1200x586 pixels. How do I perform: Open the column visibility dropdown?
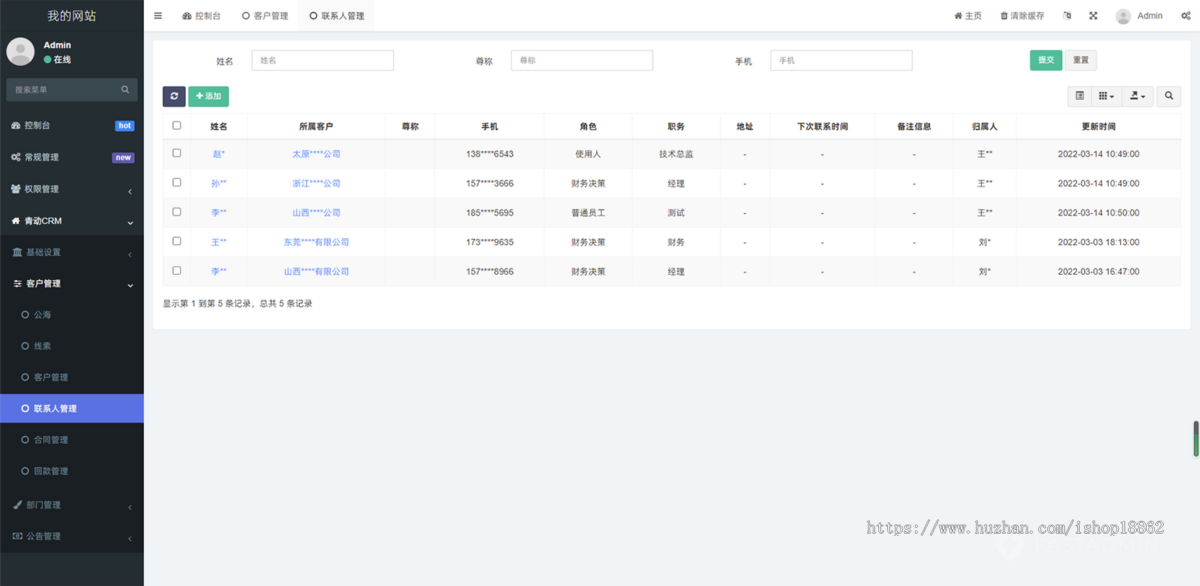(x=1108, y=96)
